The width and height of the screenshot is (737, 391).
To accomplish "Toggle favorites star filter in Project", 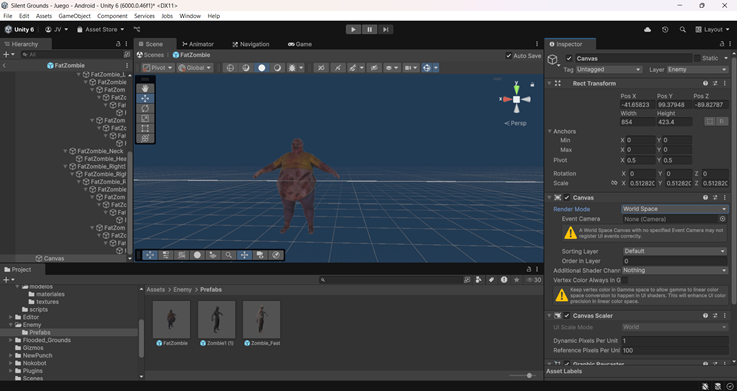I will pyautogui.click(x=517, y=280).
